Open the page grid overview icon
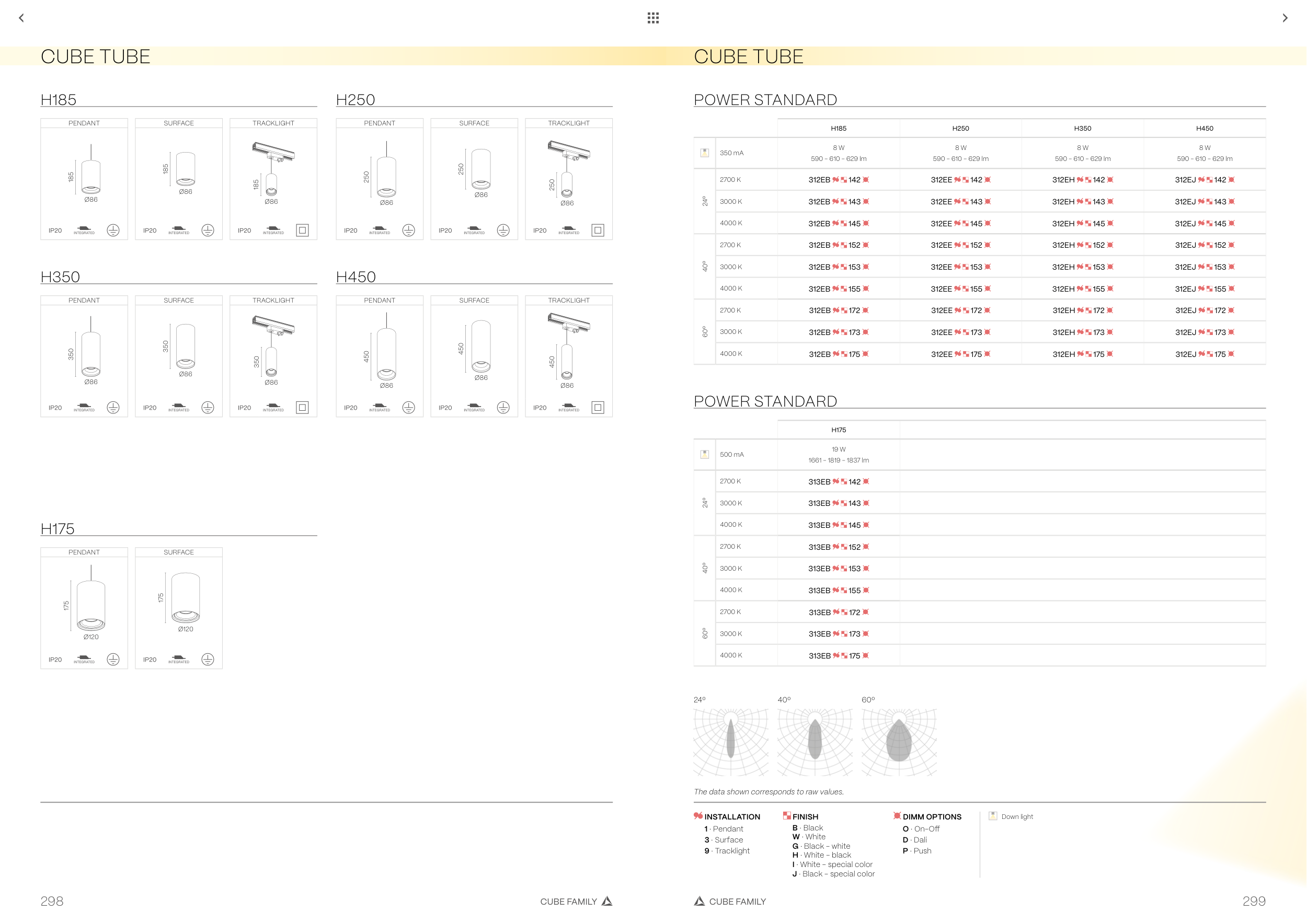 (x=653, y=18)
